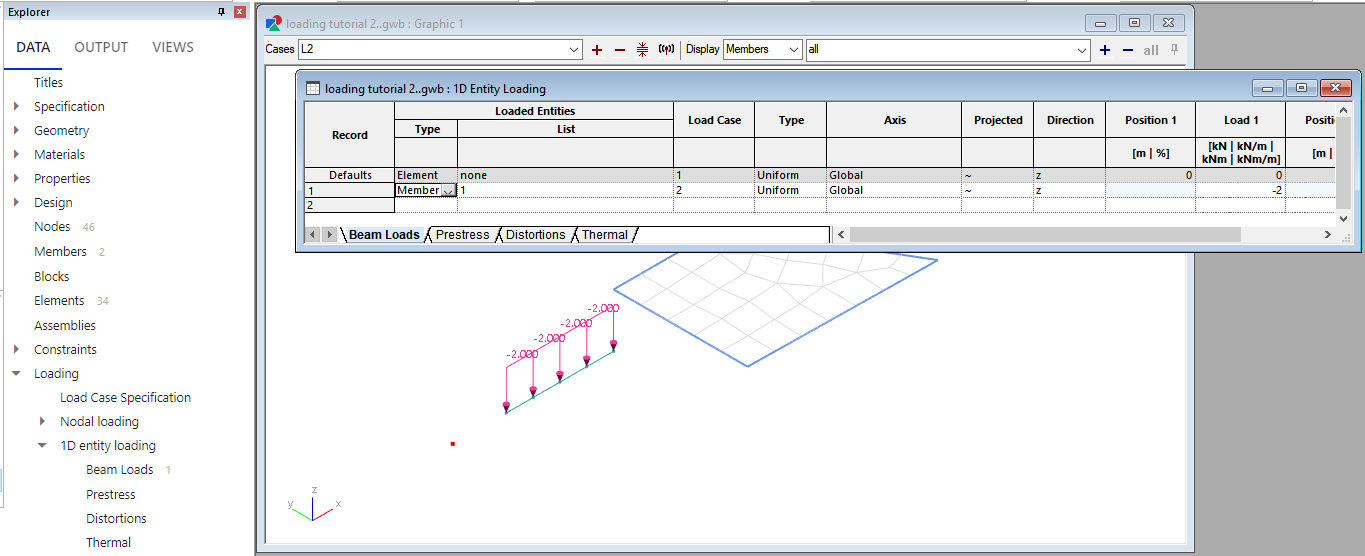Screen dimensions: 1365x556
Task: Expand the Materials tree node
Action: click(16, 154)
